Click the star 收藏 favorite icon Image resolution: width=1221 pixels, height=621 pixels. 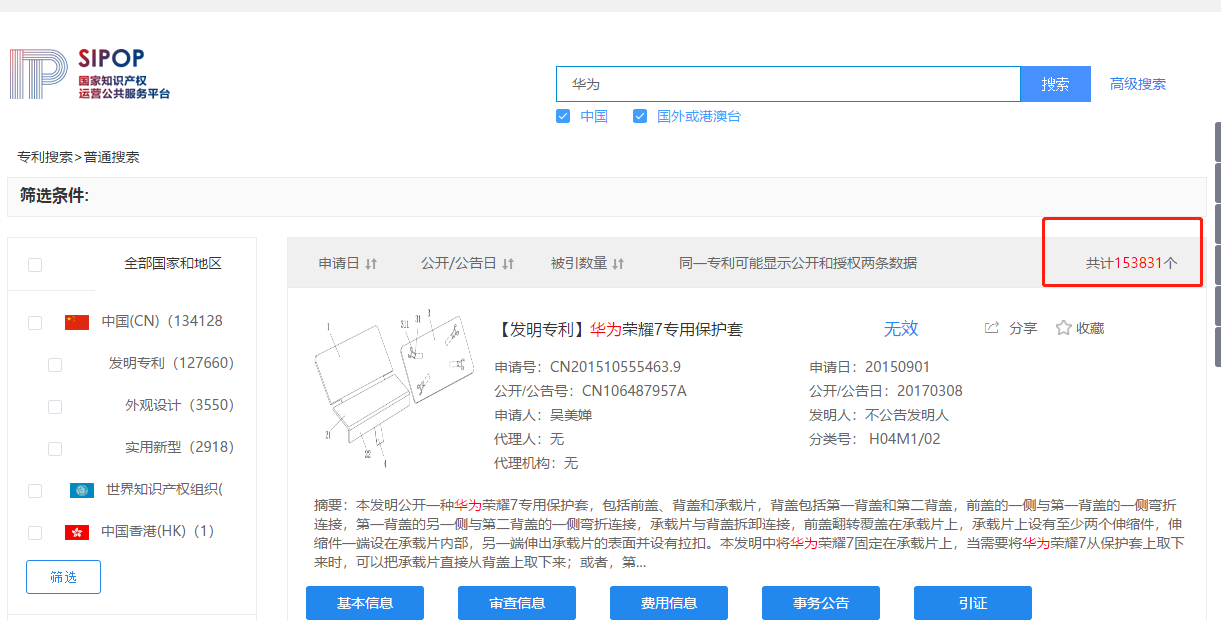[1064, 328]
